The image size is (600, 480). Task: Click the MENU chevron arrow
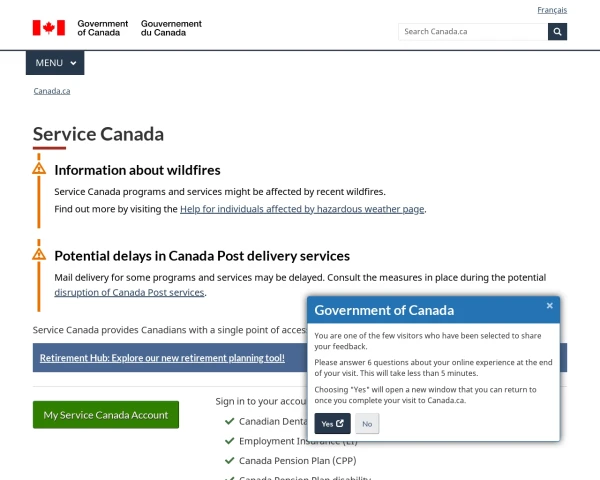point(73,63)
